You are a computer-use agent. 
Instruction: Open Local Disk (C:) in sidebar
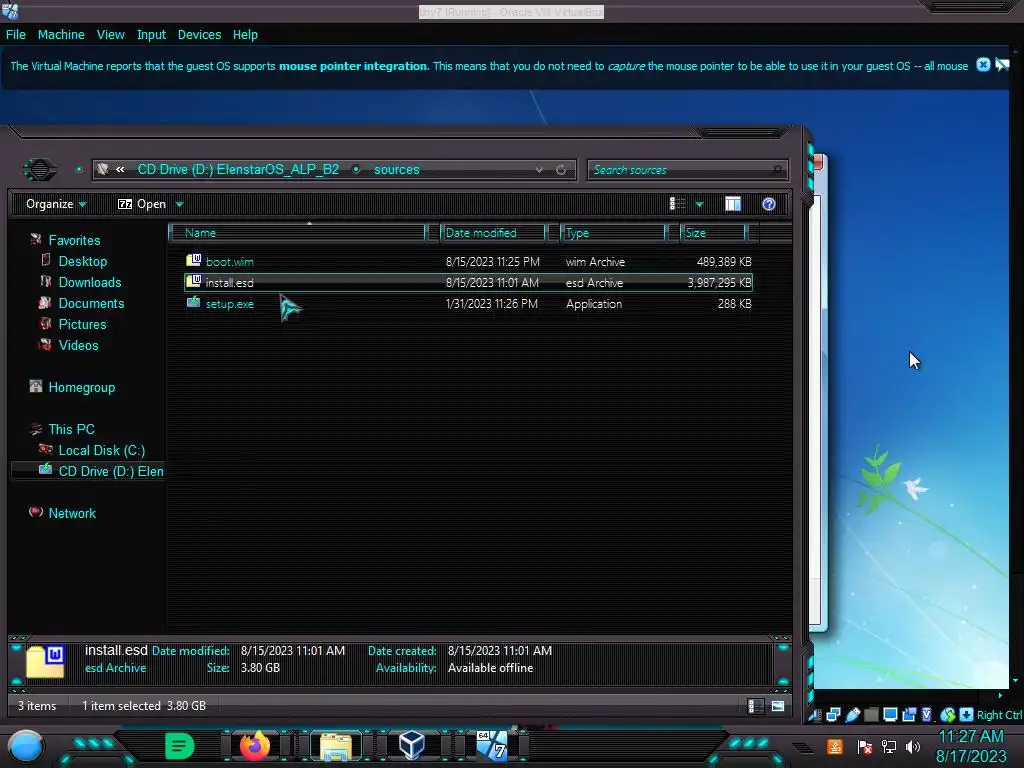tap(102, 450)
